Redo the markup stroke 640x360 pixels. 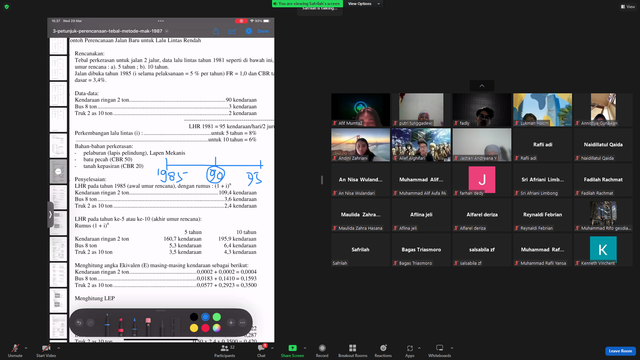(x=91, y=323)
